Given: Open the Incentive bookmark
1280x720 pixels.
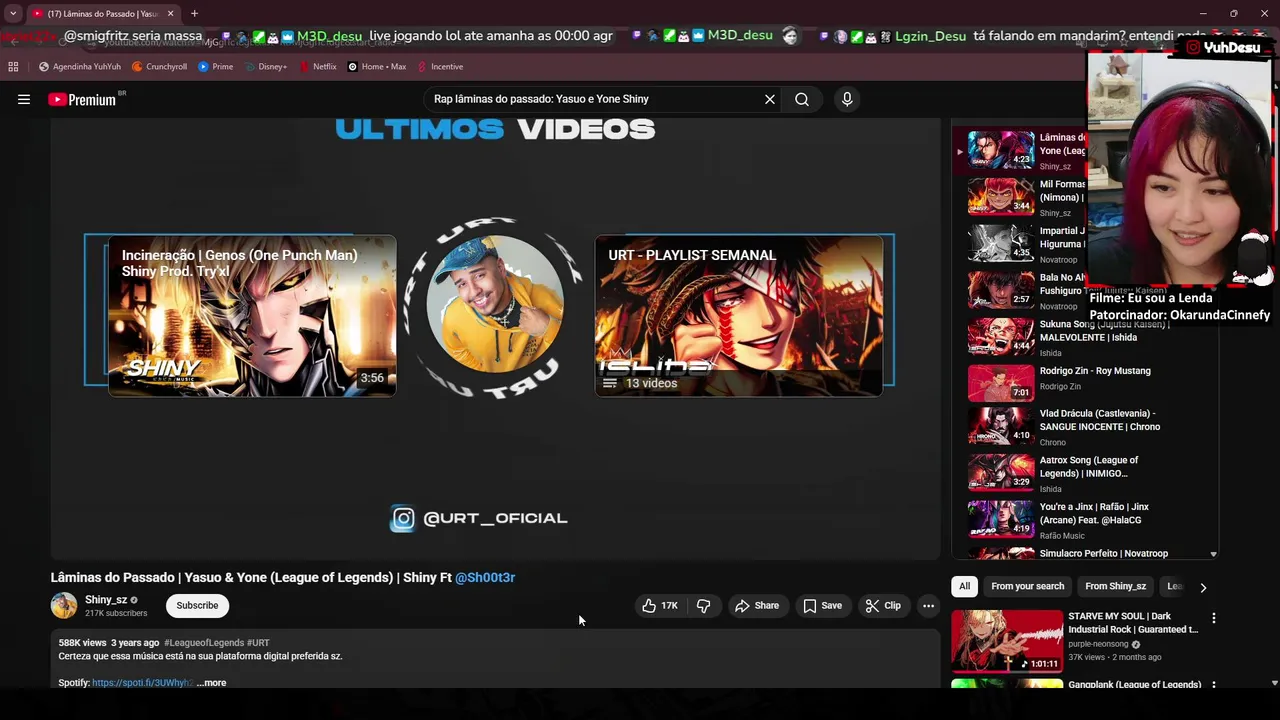Looking at the screenshot, I should [440, 67].
